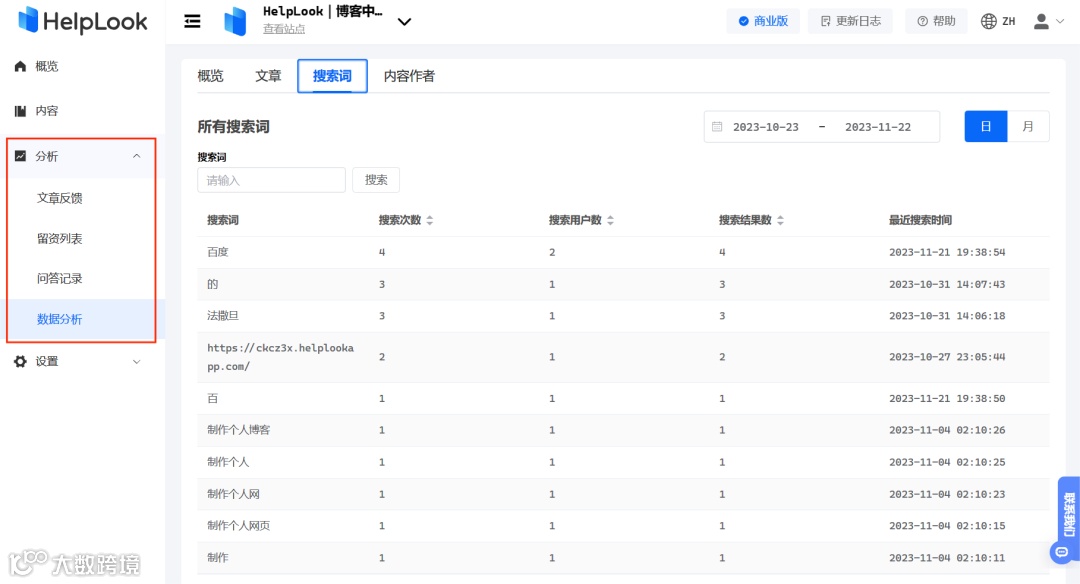Screen dimensions: 1080x584
Task: Expand the site switcher dropdown next to HelpLook
Action: click(404, 21)
